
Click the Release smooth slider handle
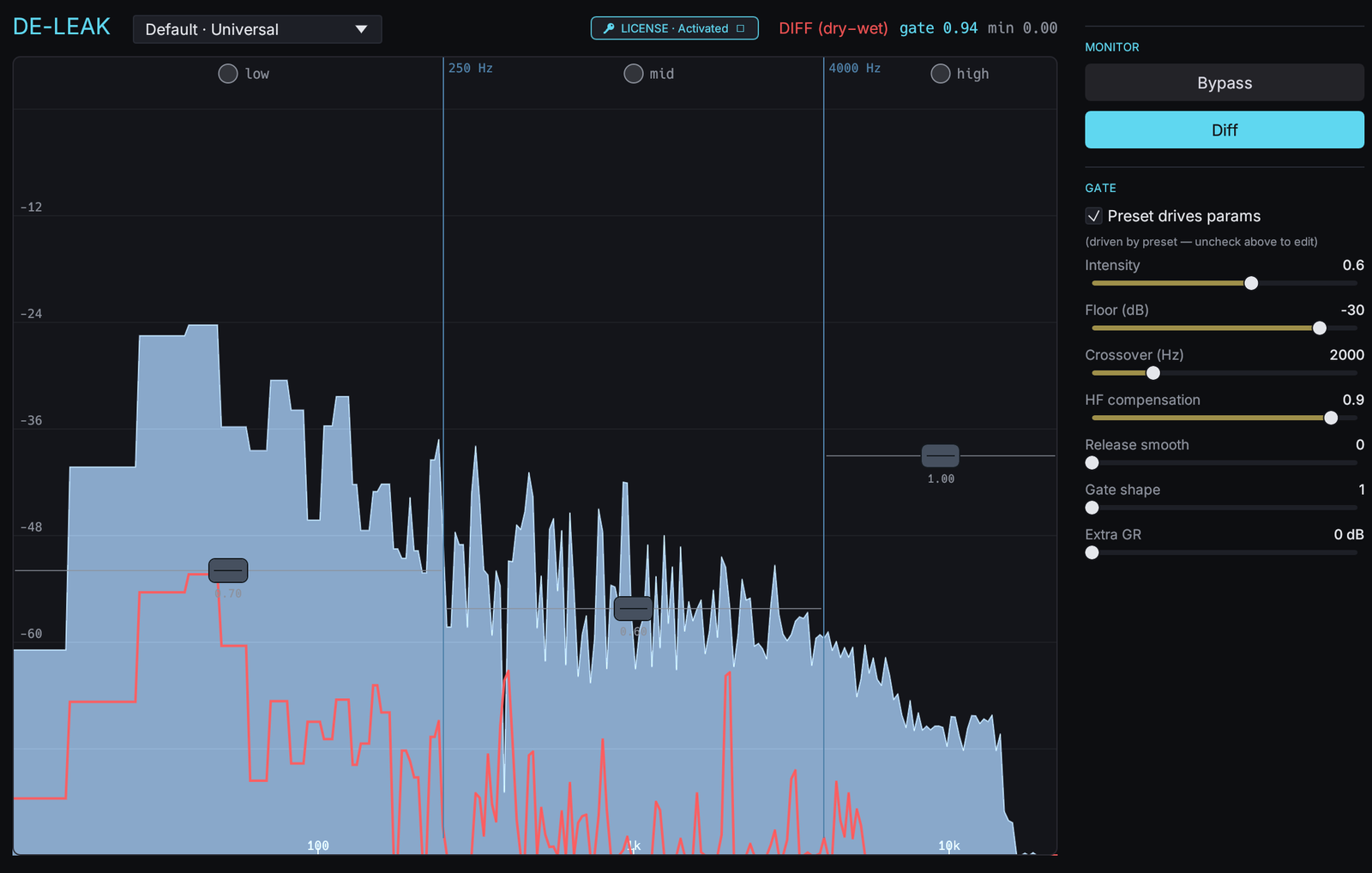1092,463
